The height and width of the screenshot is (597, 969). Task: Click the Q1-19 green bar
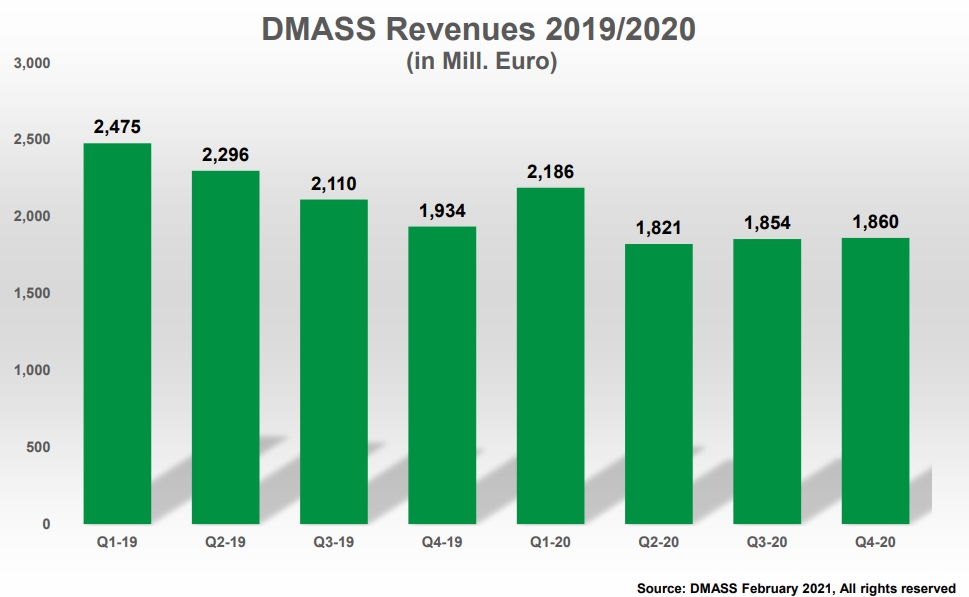click(x=117, y=333)
